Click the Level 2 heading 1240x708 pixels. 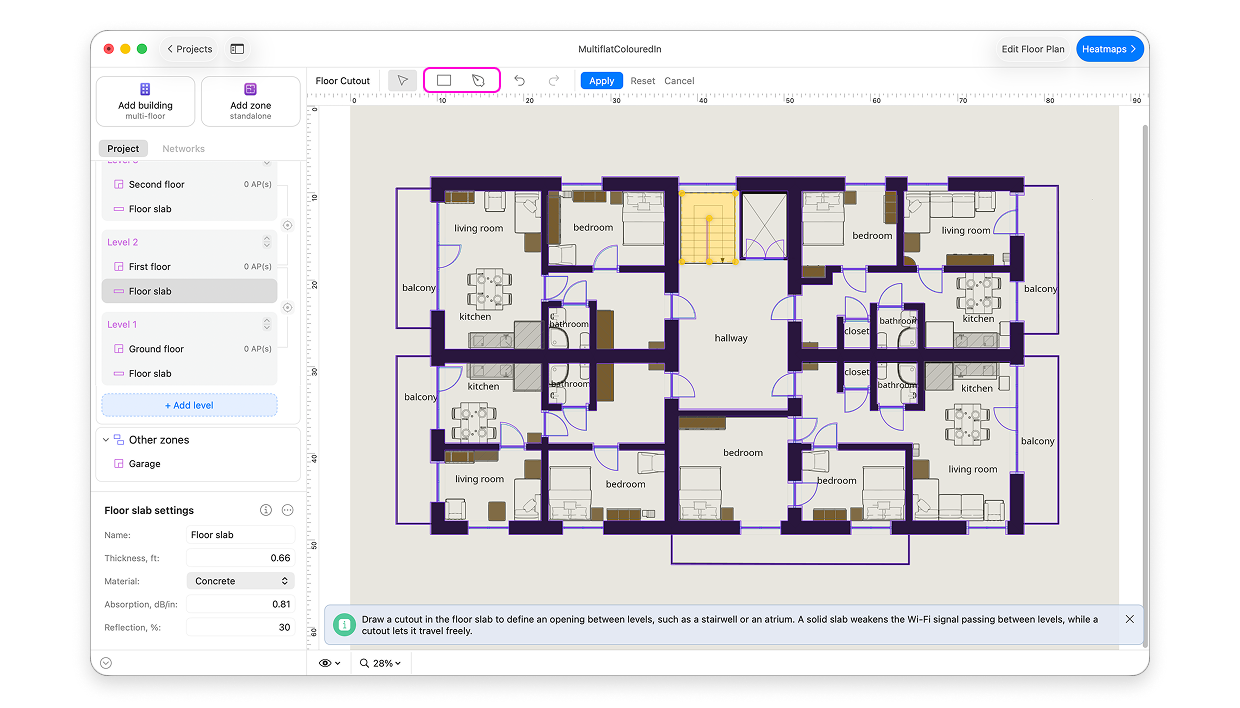(123, 242)
